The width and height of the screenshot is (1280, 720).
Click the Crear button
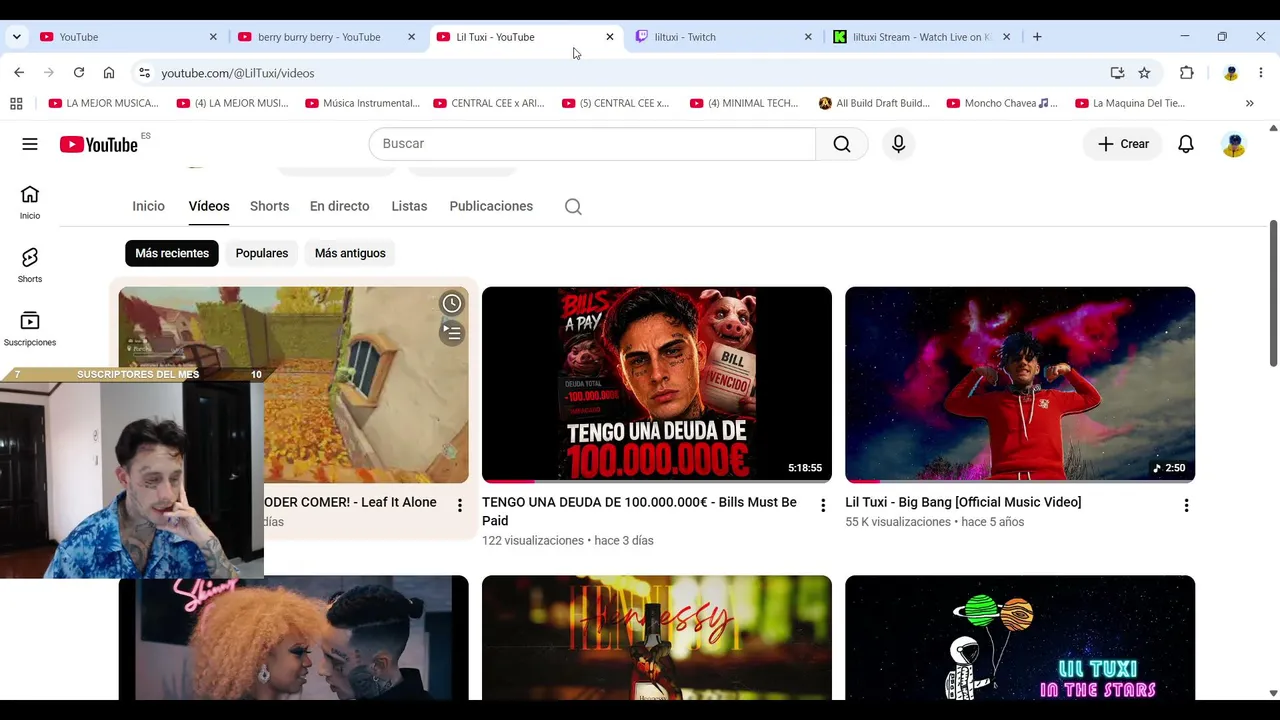coord(1123,144)
